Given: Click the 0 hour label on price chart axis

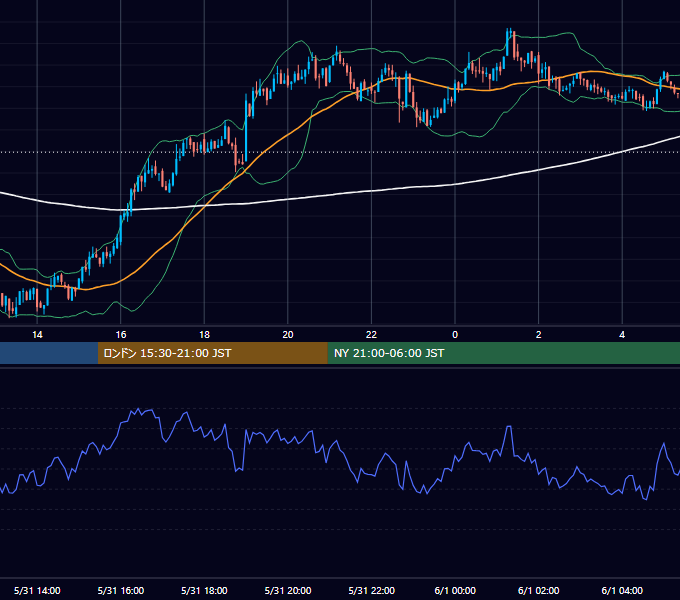Looking at the screenshot, I should (x=455, y=335).
